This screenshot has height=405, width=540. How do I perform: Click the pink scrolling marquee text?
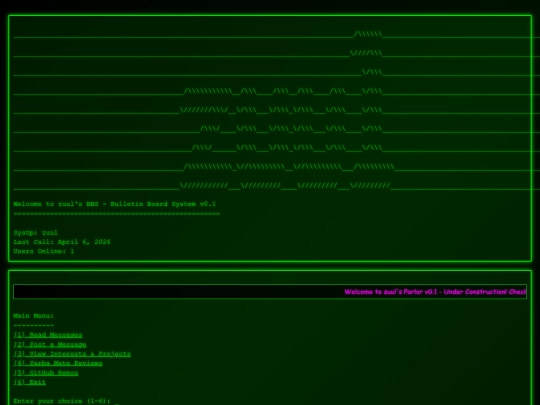point(435,292)
